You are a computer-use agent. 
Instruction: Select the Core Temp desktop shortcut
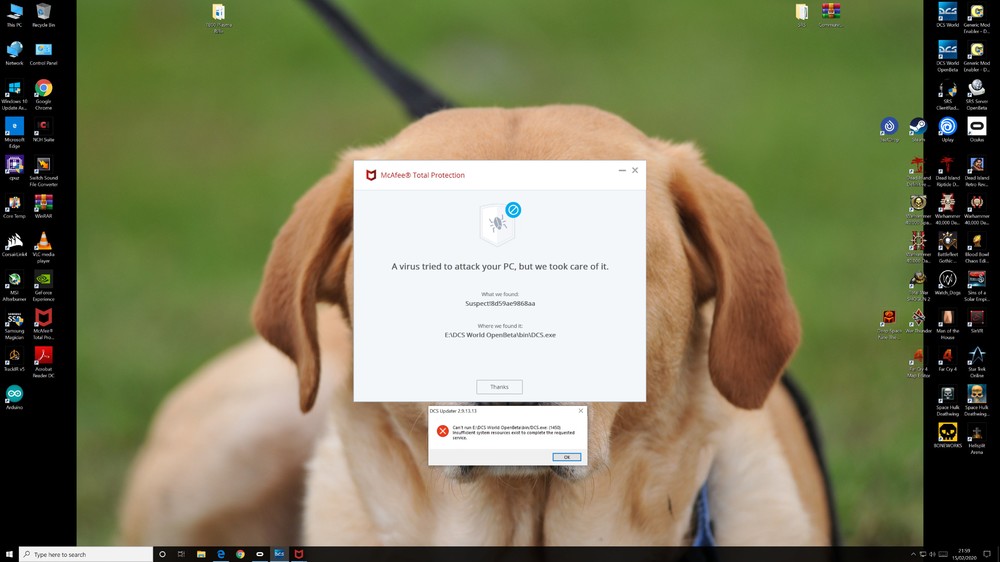pos(14,207)
